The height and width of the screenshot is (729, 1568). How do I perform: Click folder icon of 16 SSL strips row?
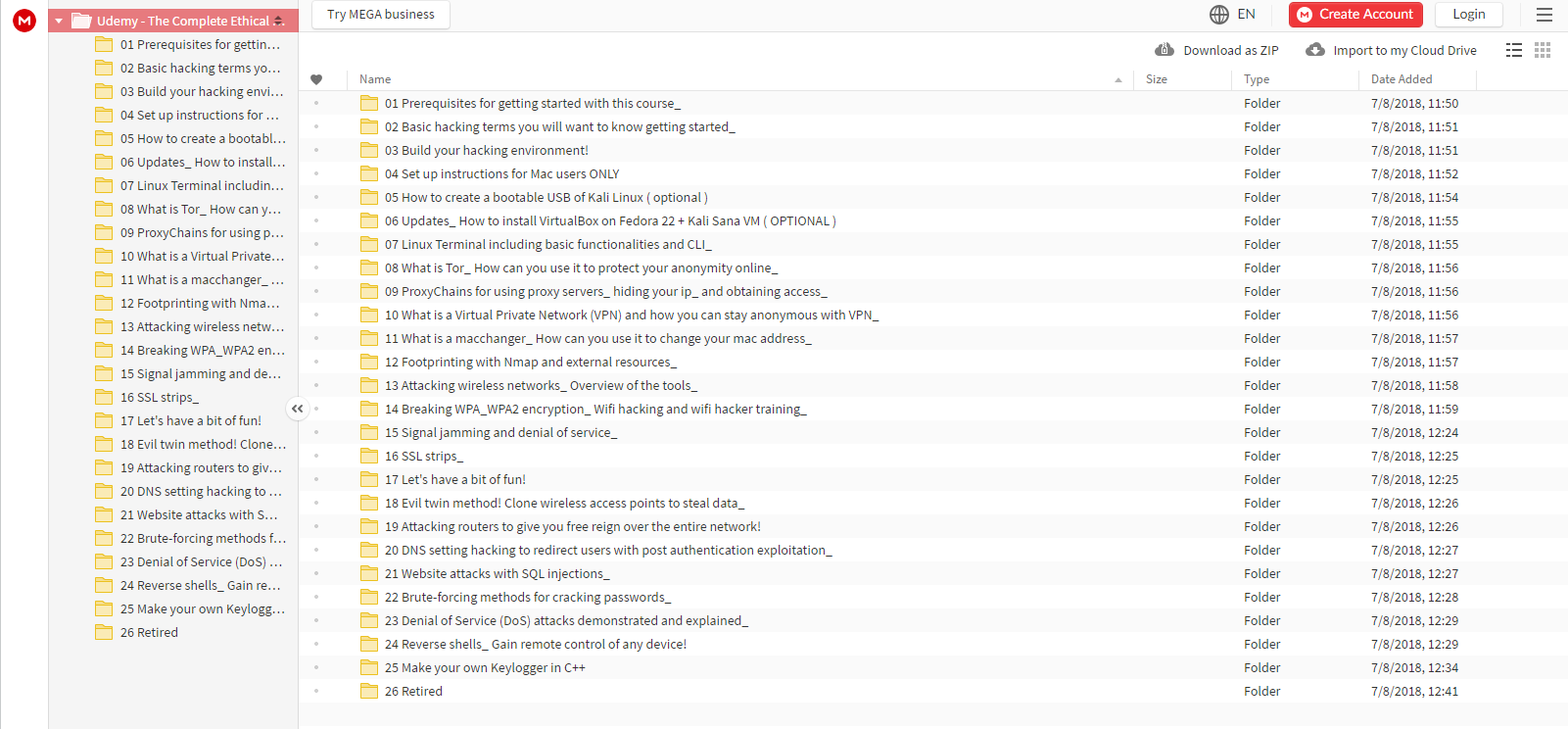coord(369,456)
